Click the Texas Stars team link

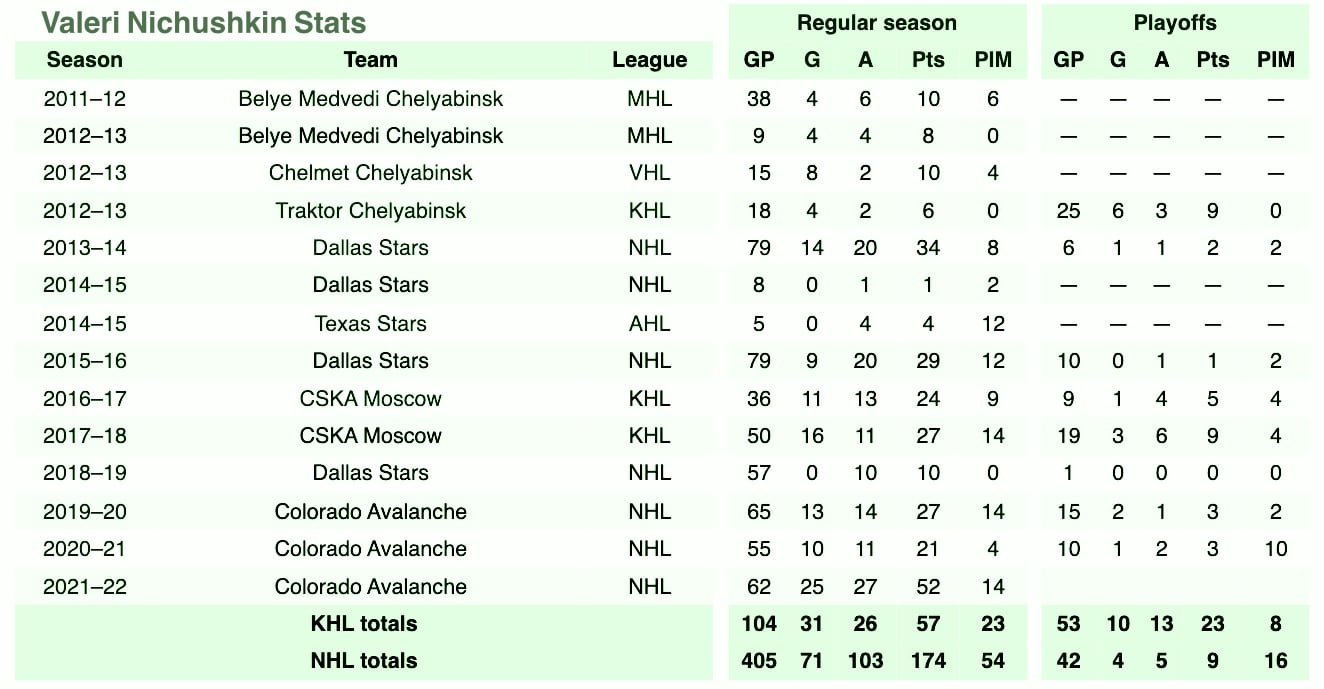tap(370, 323)
